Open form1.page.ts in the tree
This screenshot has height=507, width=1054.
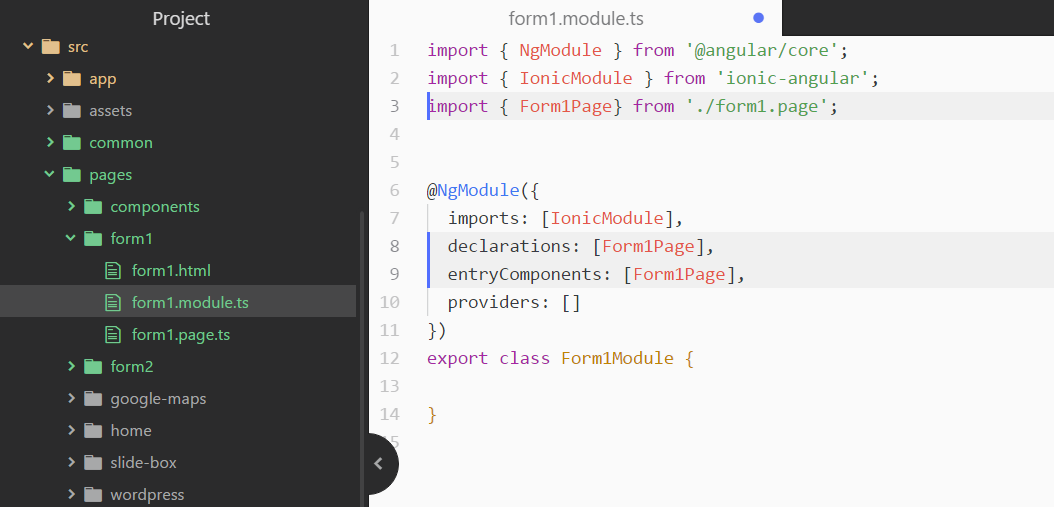(x=181, y=334)
